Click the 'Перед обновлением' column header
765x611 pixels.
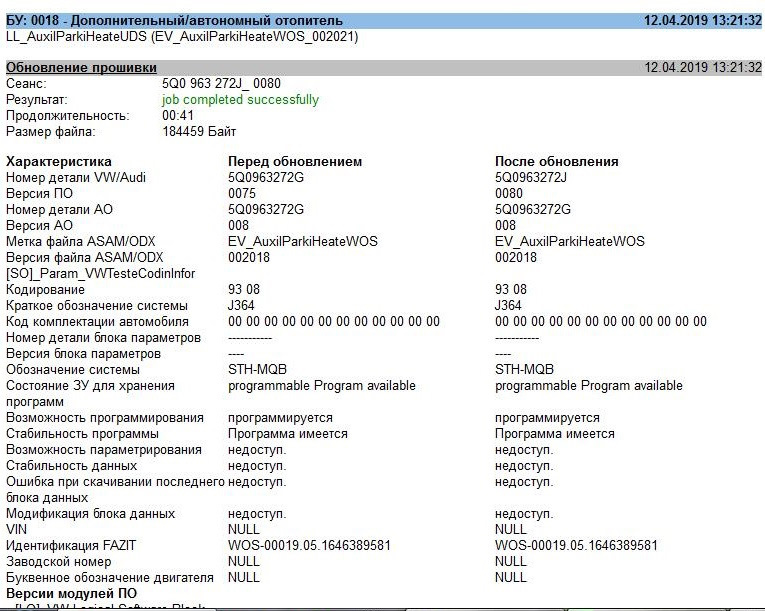click(295, 162)
